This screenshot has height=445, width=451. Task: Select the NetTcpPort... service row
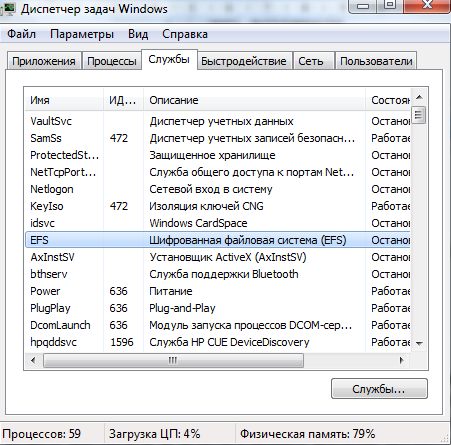click(x=218, y=172)
